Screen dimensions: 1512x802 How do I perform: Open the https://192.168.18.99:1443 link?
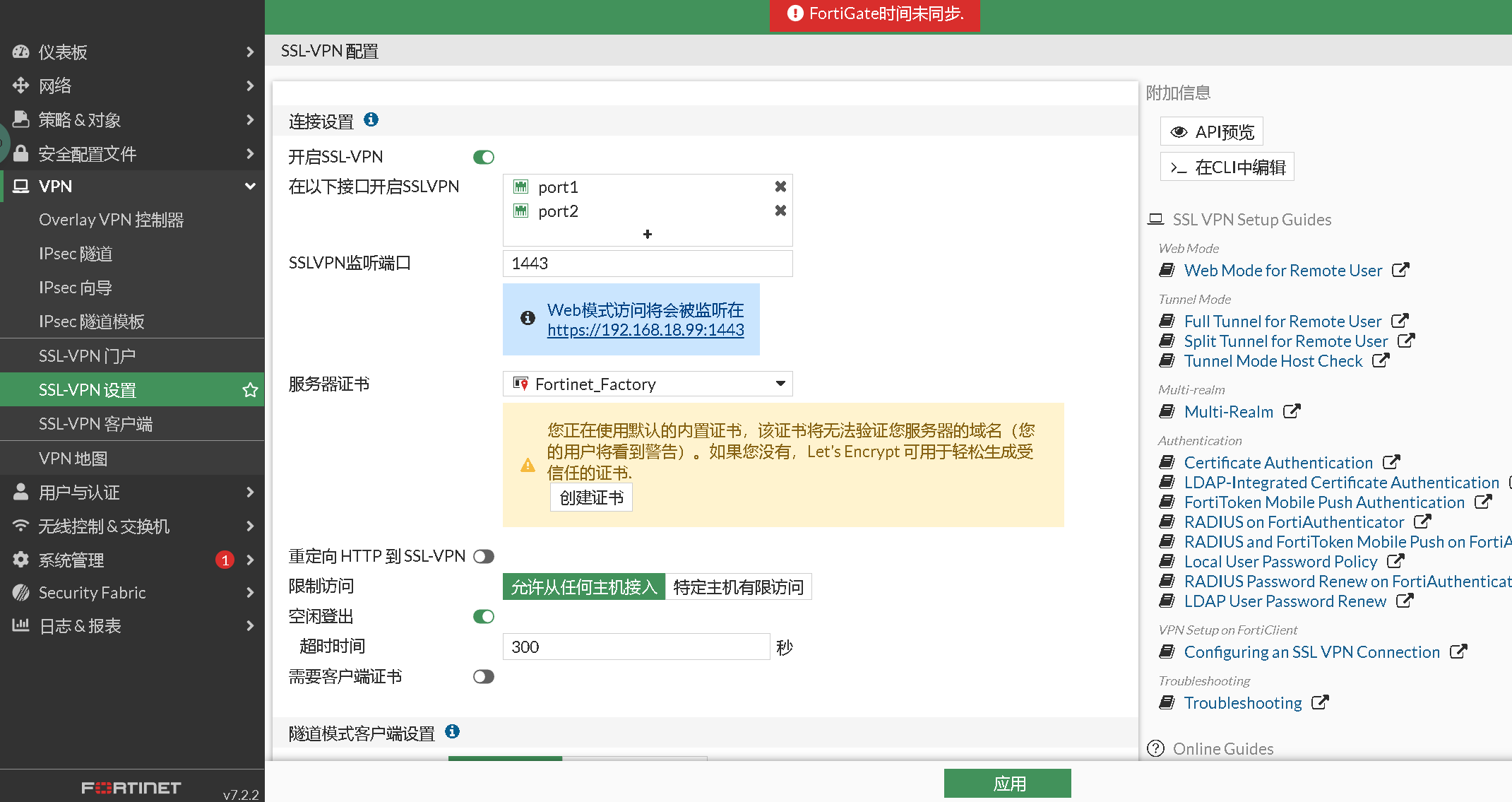point(645,330)
